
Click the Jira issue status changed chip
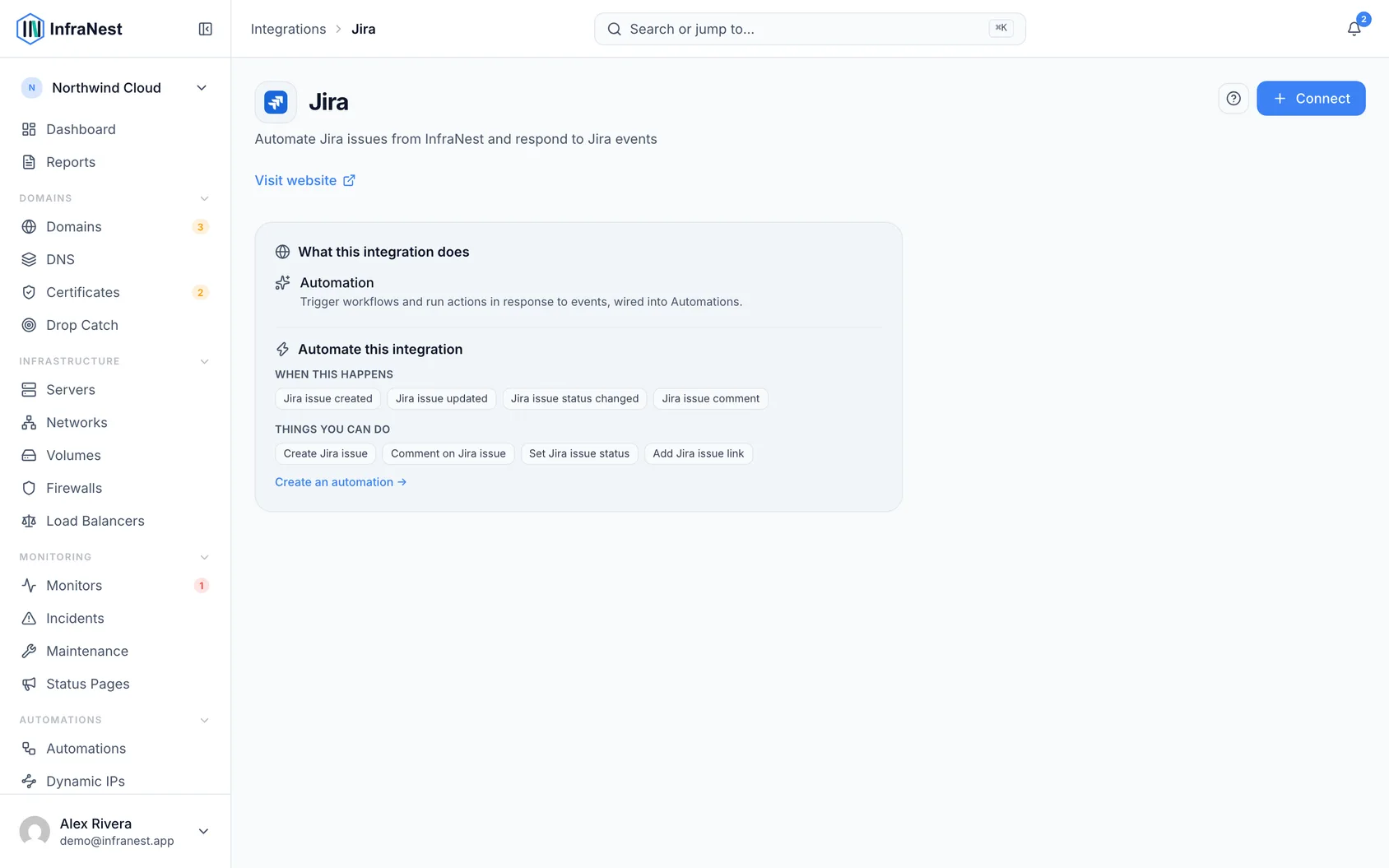tap(574, 398)
